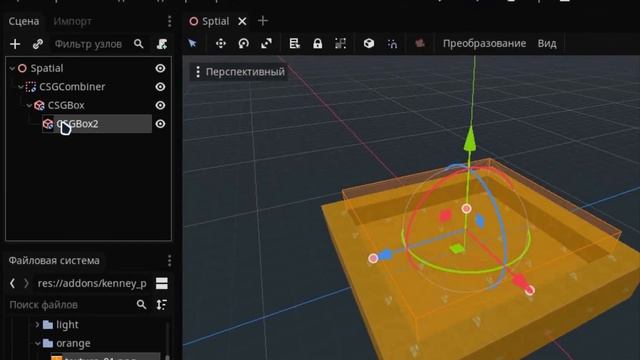
Task: Open the selectable objects list tool
Action: [294, 43]
